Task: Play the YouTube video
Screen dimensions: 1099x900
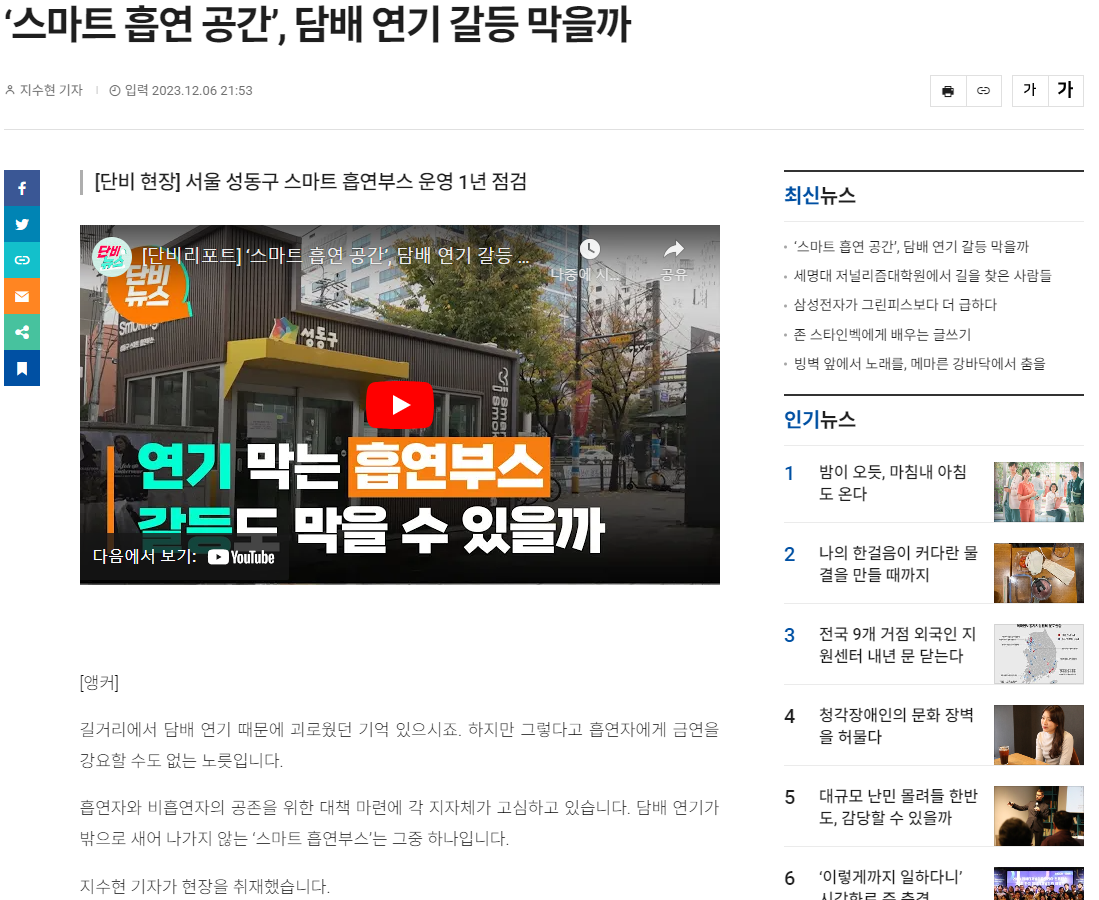Action: click(399, 405)
